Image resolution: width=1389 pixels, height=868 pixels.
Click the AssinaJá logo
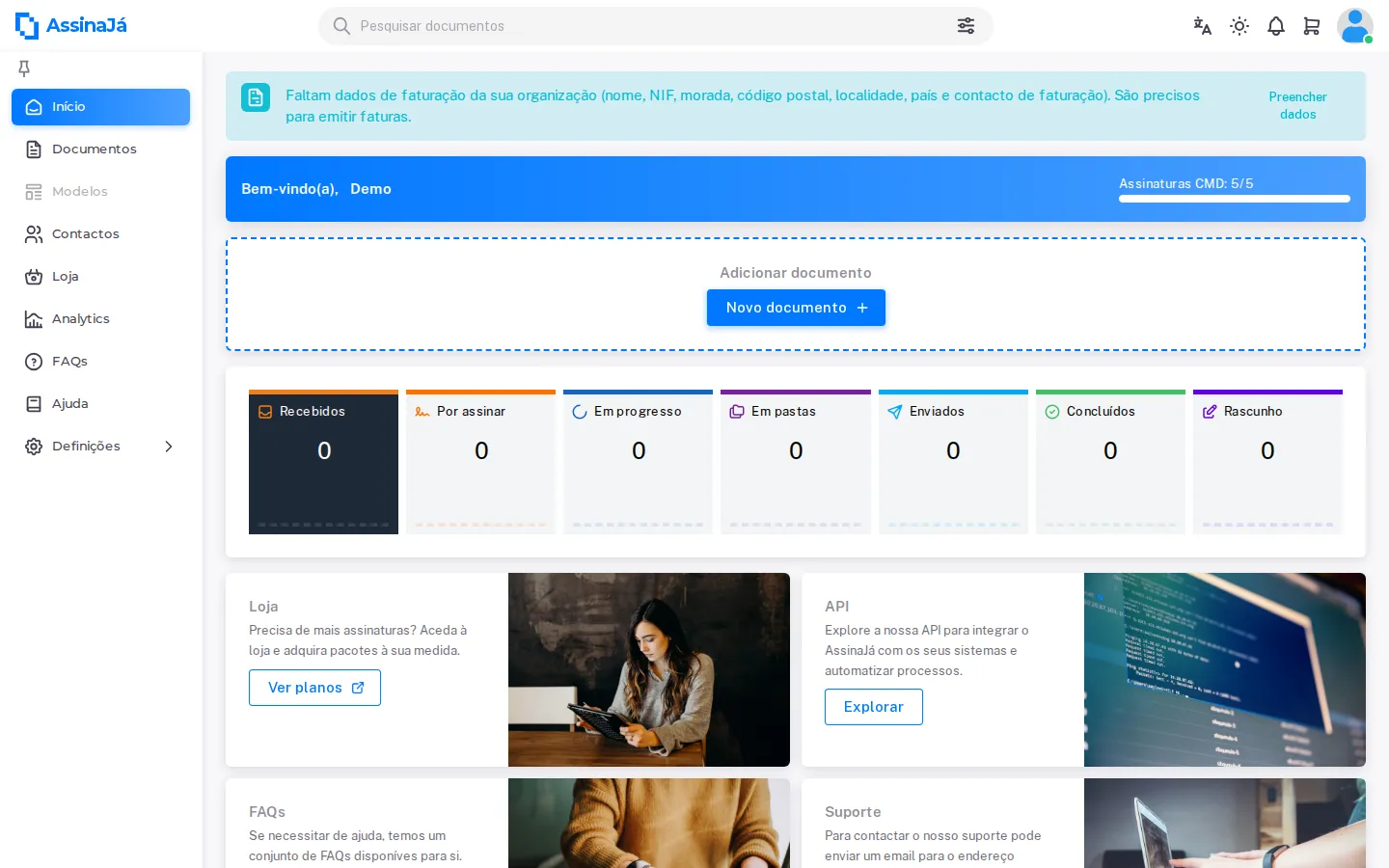click(x=71, y=26)
